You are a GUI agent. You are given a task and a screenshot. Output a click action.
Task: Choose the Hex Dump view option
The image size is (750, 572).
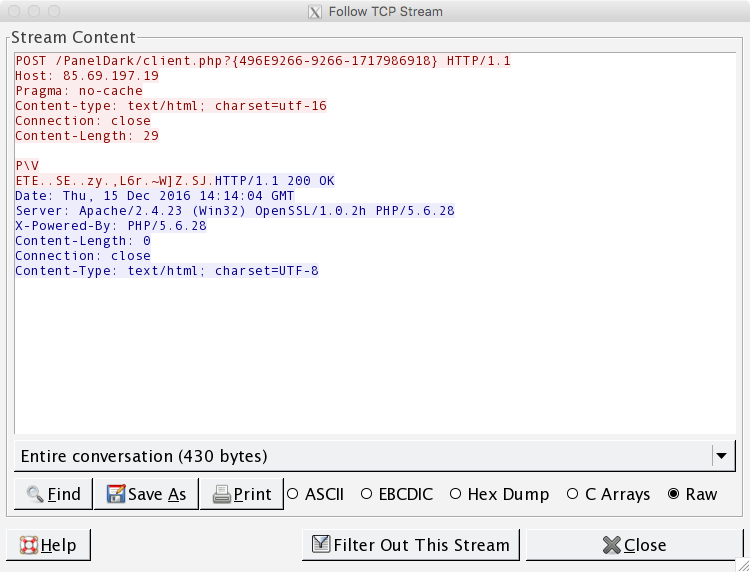coord(456,494)
